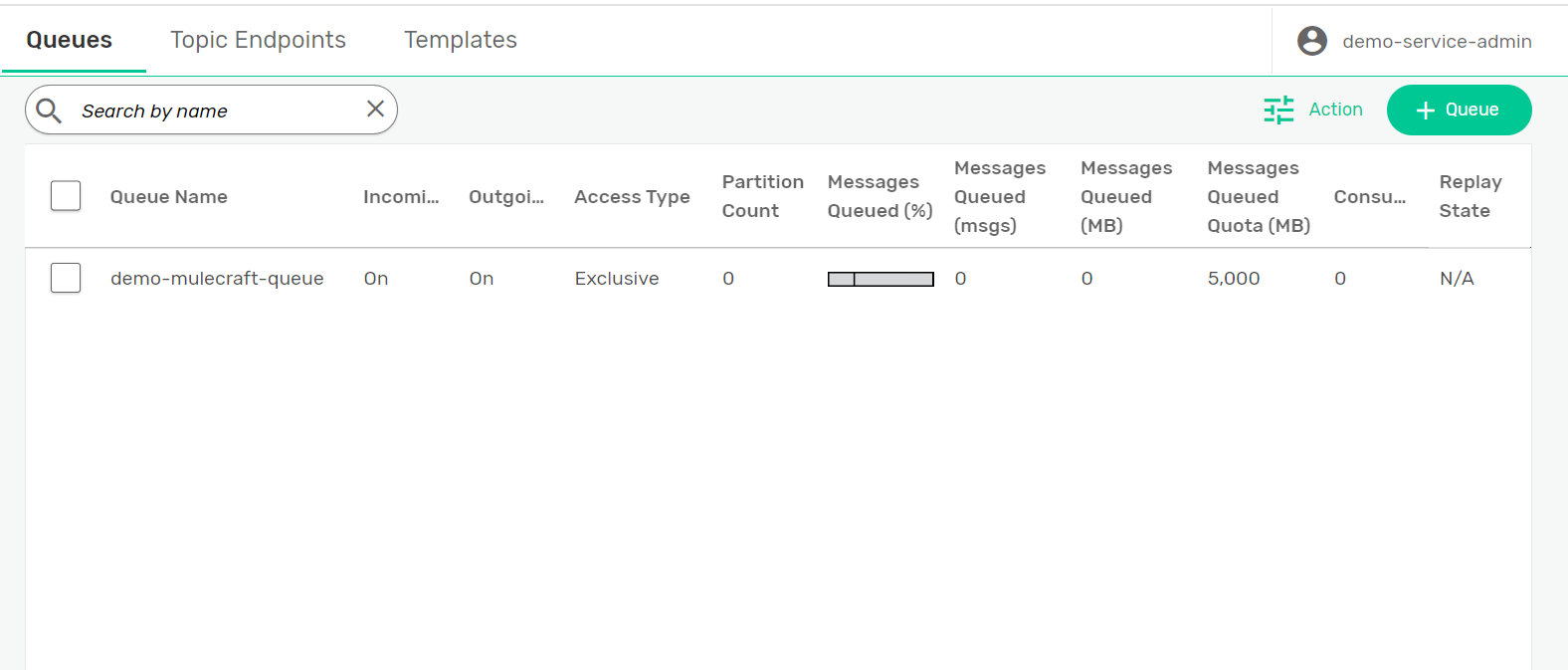Select the Queues tab
Screen dimensions: 1568x670
70,40
